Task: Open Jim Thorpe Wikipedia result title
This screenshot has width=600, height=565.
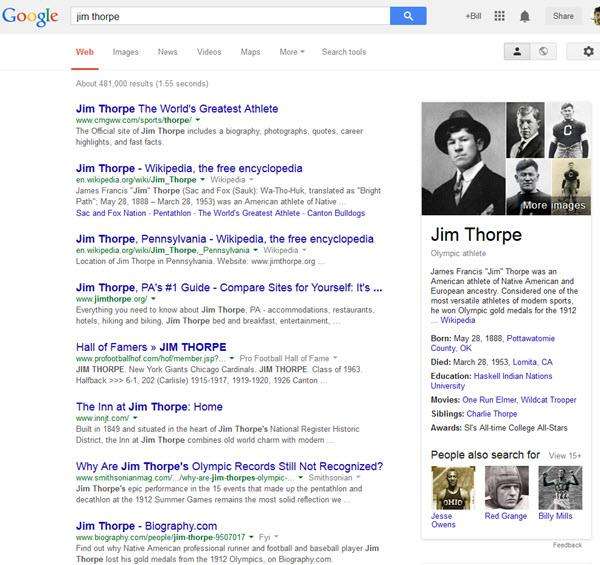Action: click(x=189, y=168)
